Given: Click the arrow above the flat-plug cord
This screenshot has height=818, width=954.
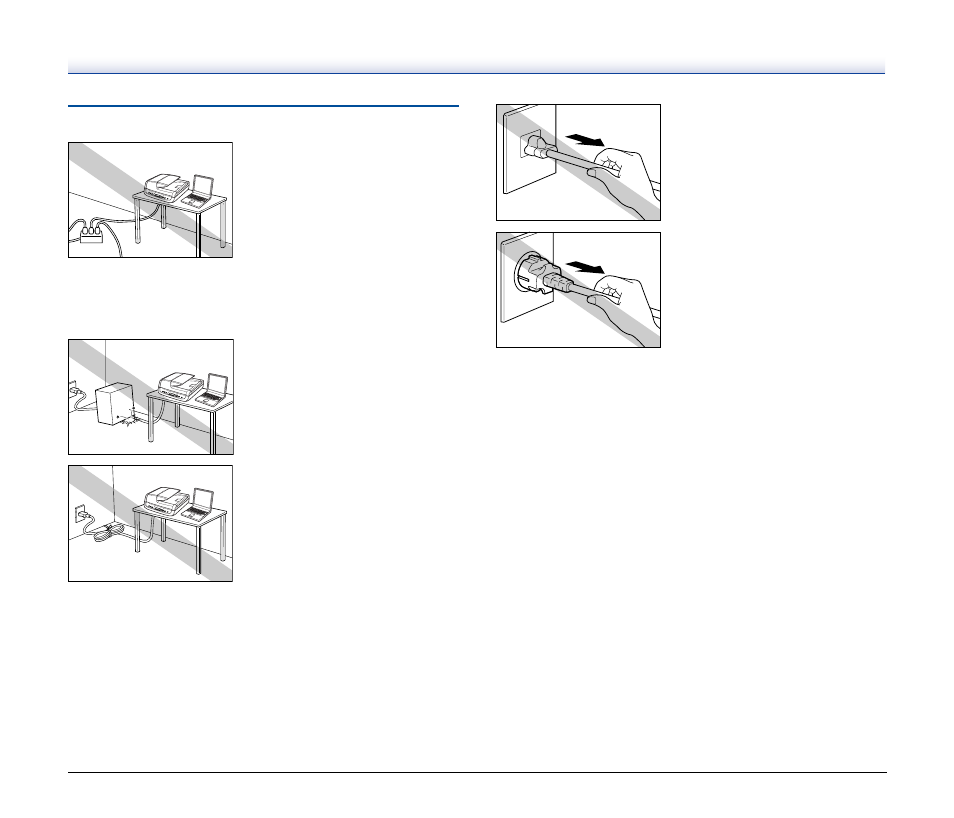Looking at the screenshot, I should click(x=584, y=141).
